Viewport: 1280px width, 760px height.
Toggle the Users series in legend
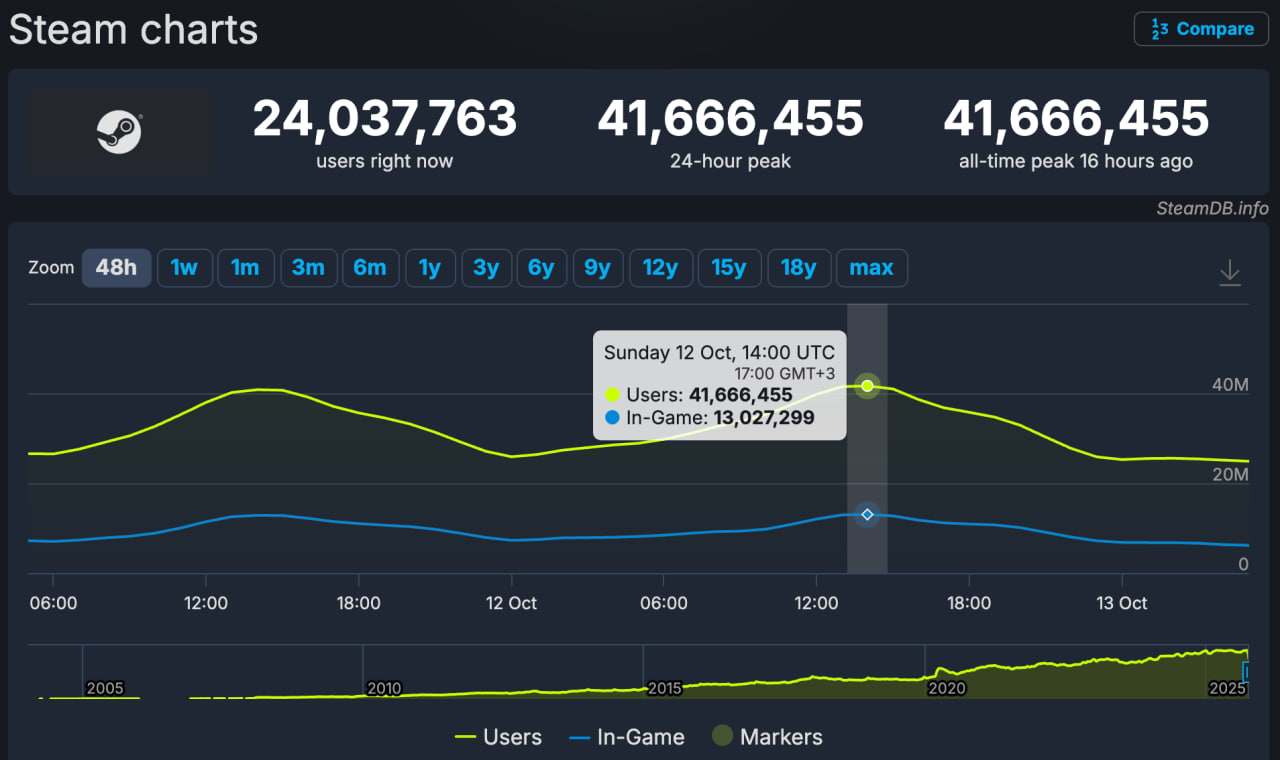click(x=498, y=737)
